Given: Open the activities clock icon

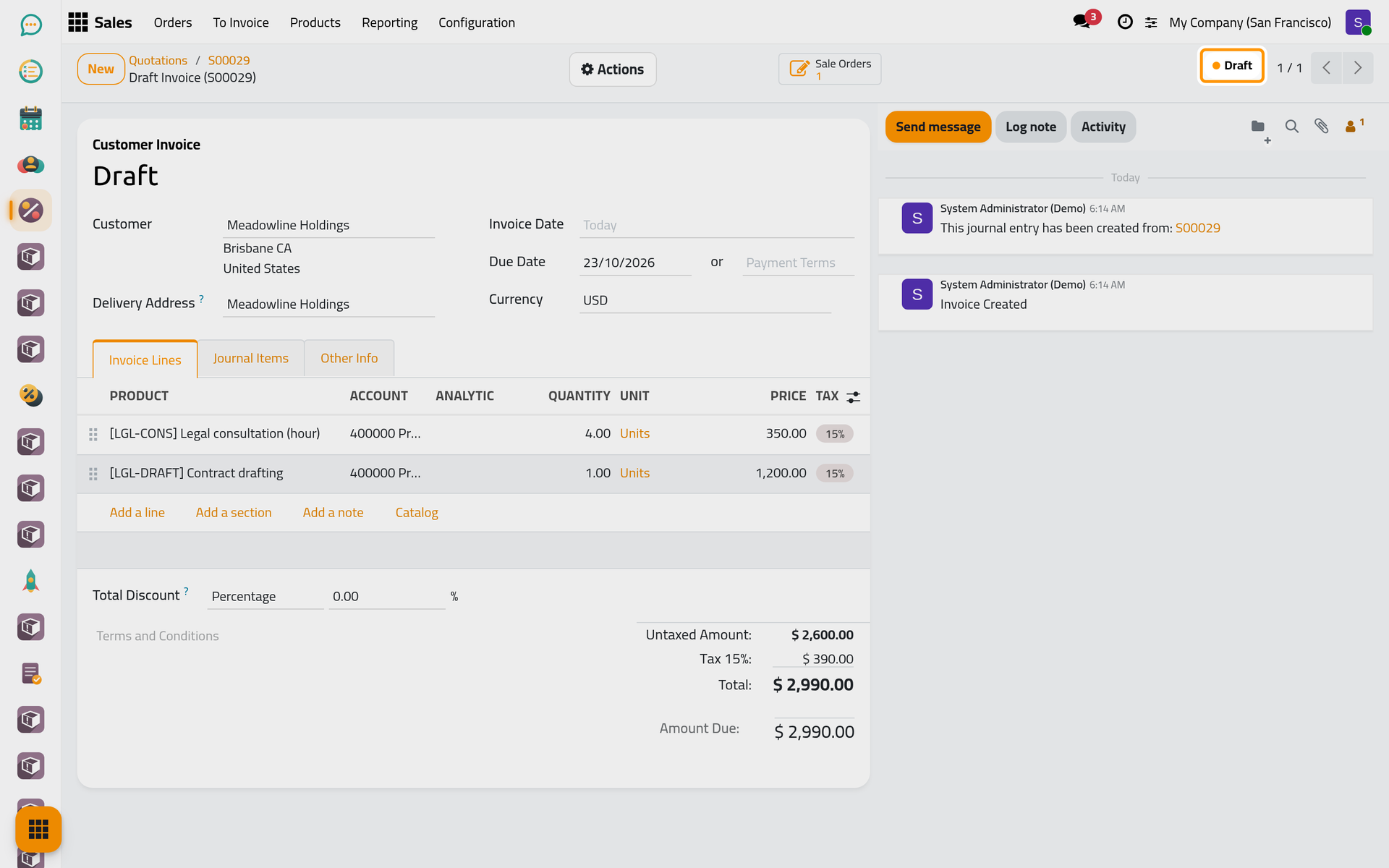Looking at the screenshot, I should pos(1125,22).
